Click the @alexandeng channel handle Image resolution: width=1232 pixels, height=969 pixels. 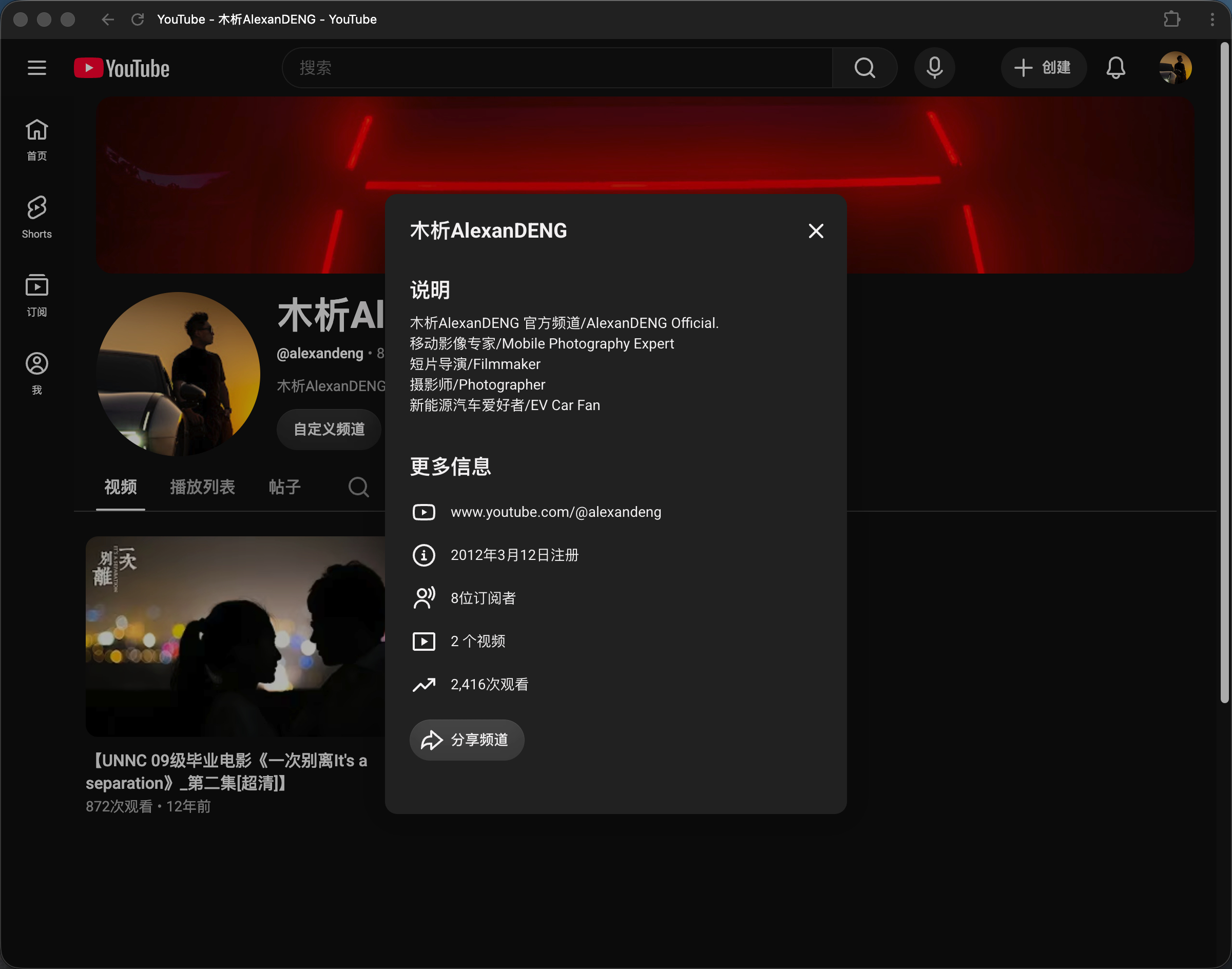[319, 354]
